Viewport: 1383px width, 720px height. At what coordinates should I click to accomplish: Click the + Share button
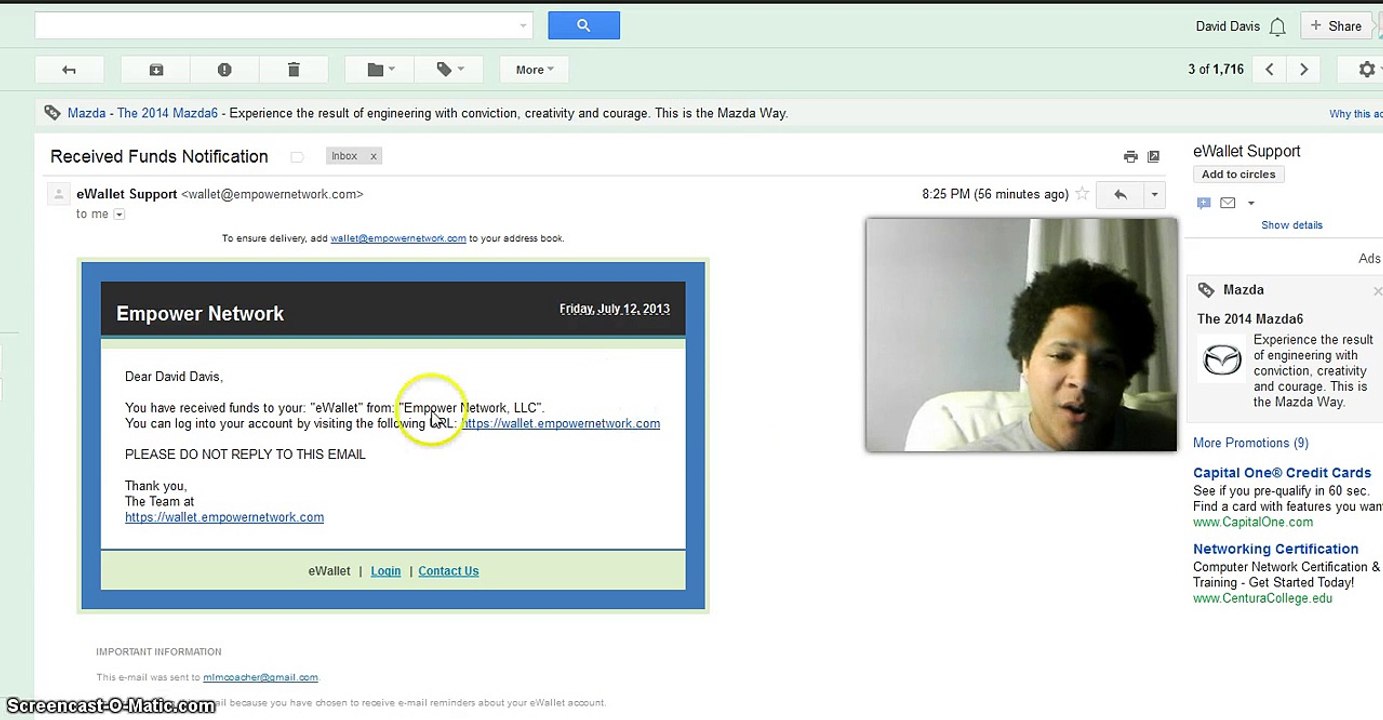point(1337,26)
